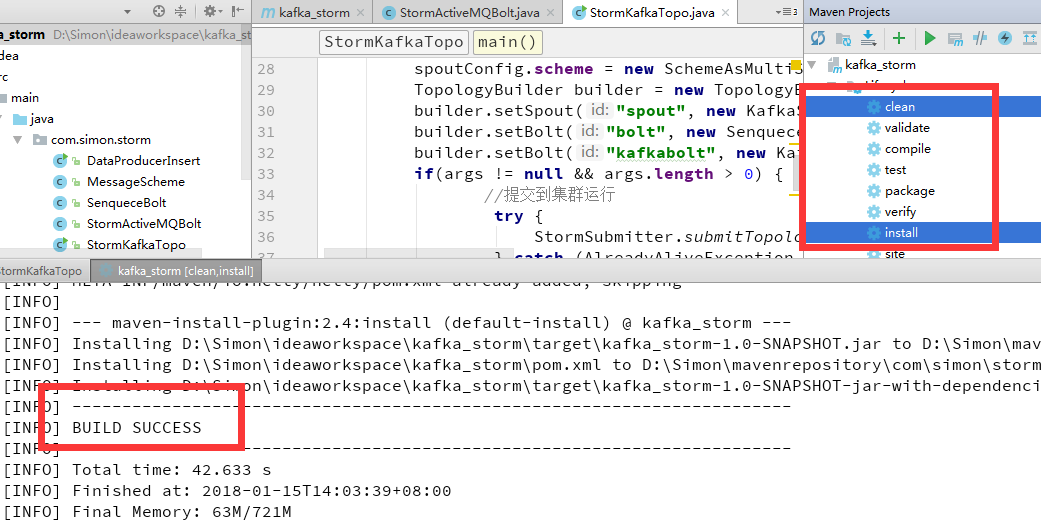Open MessageScheme class in project tree
1041x526 pixels.
[x=135, y=182]
